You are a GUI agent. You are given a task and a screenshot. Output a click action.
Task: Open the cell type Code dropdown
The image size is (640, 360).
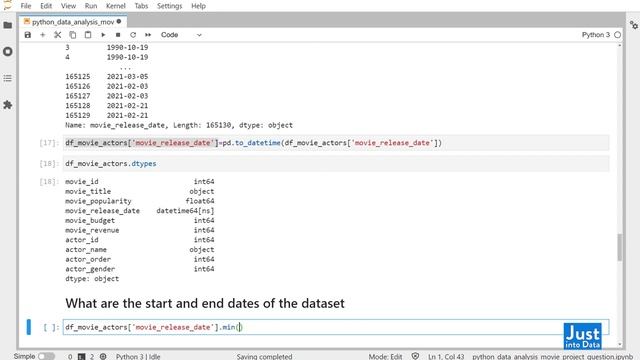[x=181, y=35]
